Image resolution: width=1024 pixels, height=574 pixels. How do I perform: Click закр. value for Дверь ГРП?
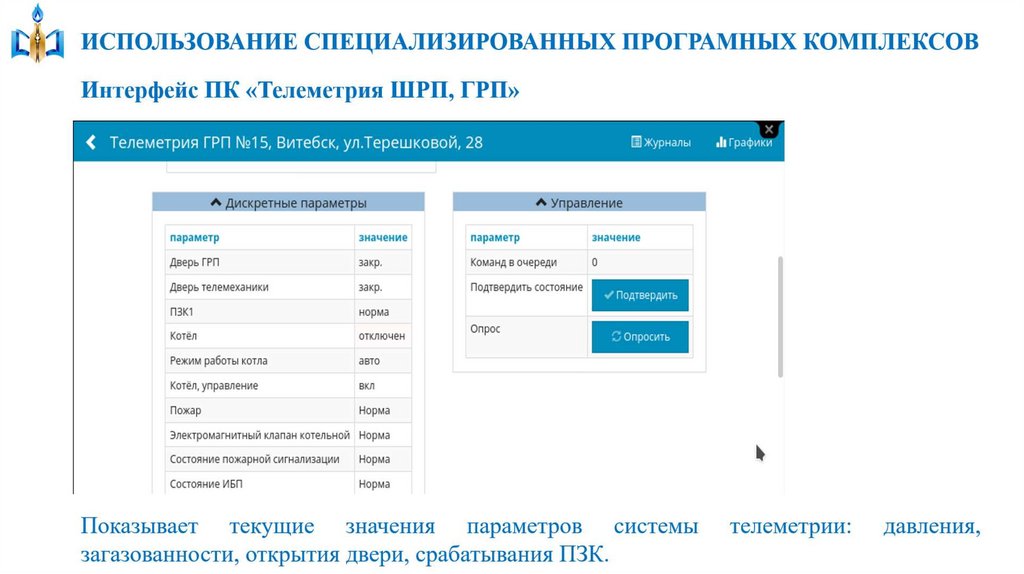tap(370, 263)
